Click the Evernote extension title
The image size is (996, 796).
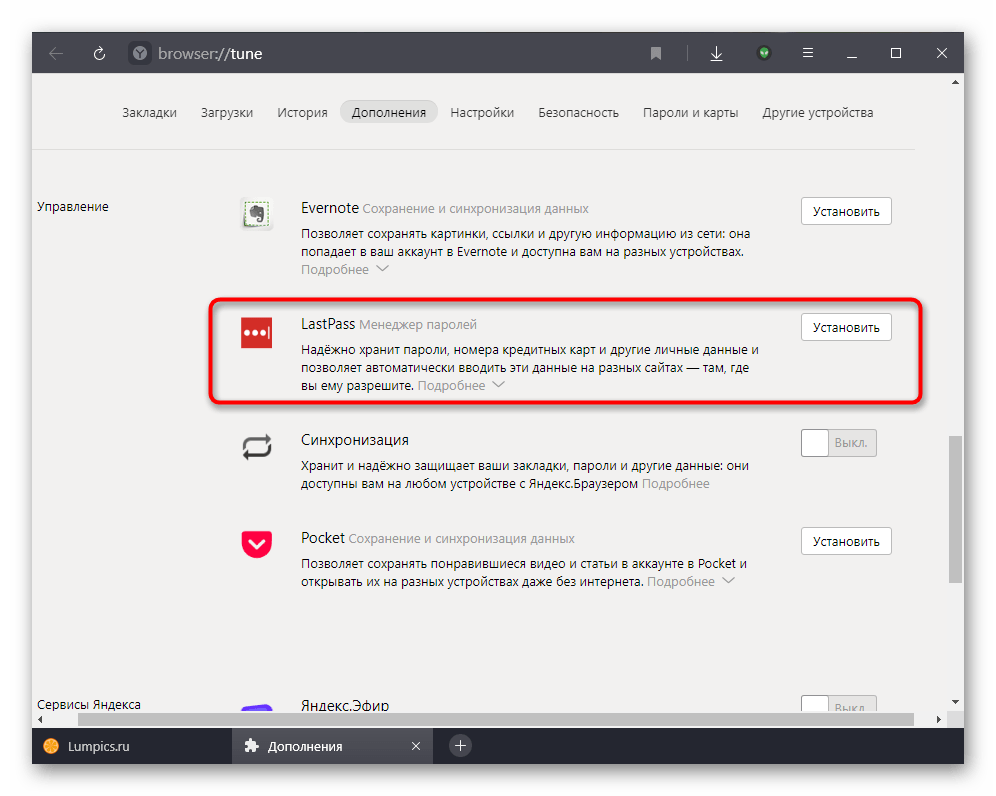click(x=330, y=208)
